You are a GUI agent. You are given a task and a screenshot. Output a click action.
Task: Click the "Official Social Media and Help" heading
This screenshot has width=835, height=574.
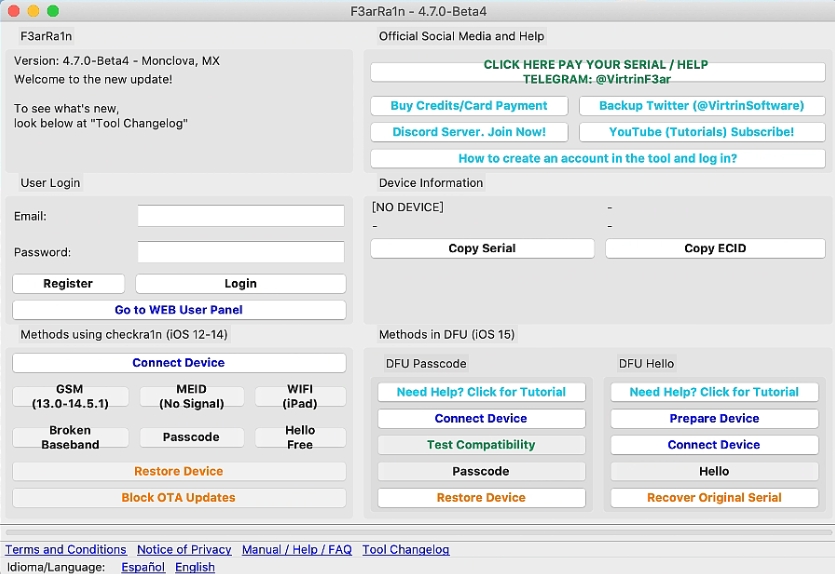pyautogui.click(x=462, y=36)
